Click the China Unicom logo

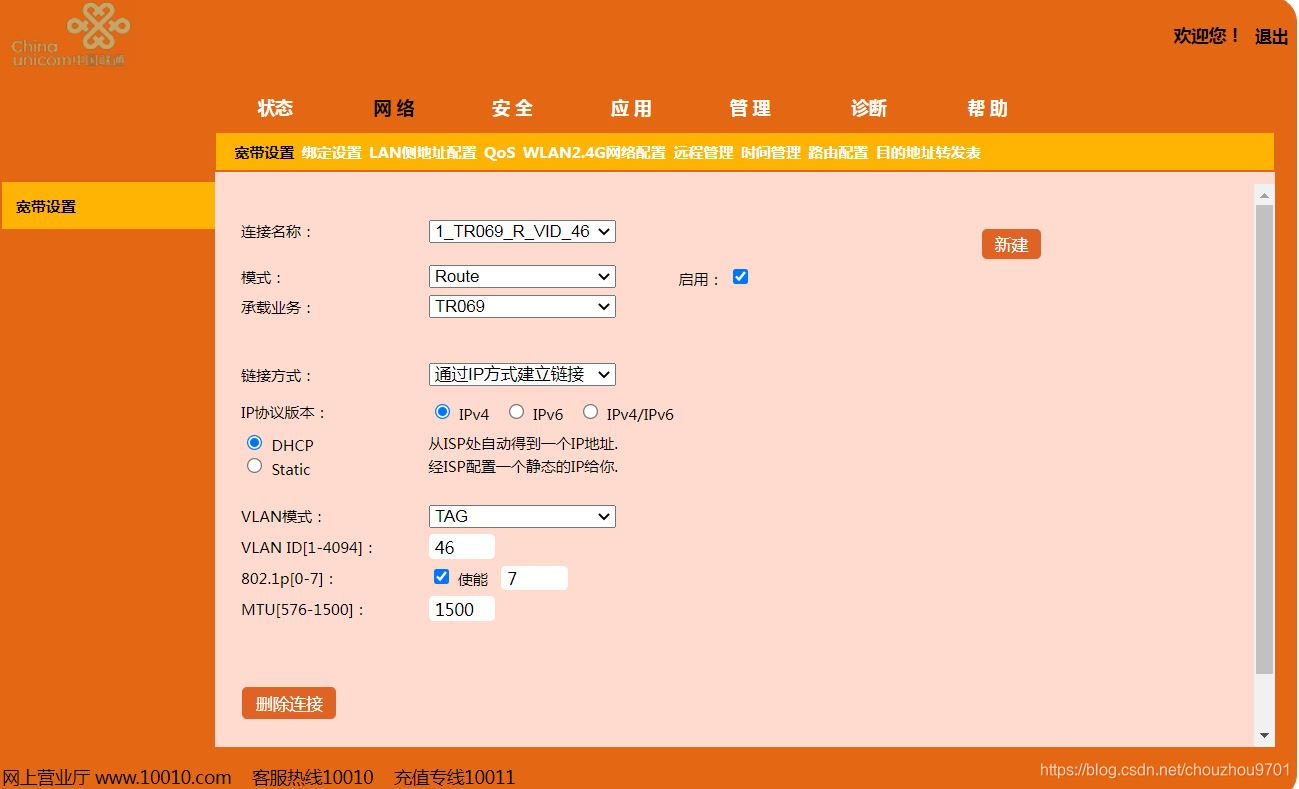pos(70,36)
